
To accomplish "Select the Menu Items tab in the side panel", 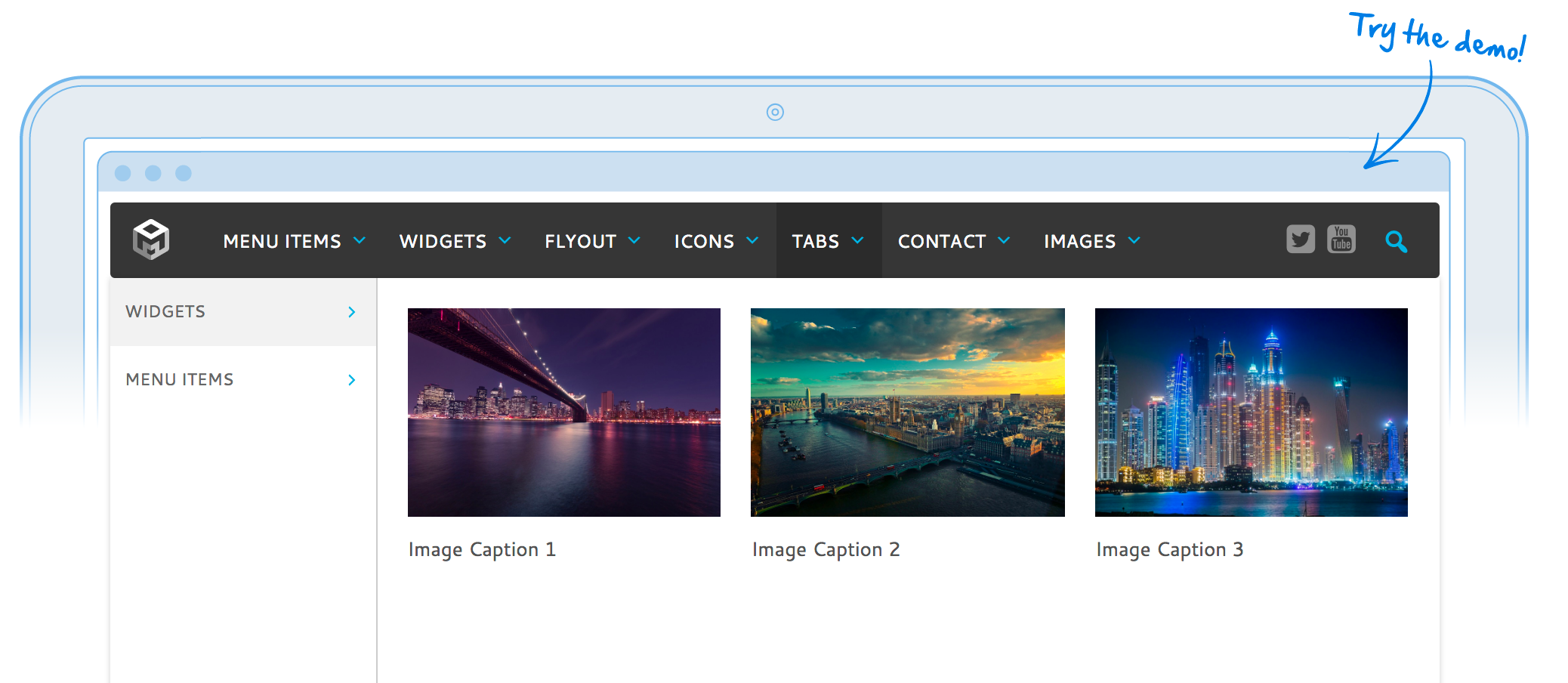I will tap(242, 380).
